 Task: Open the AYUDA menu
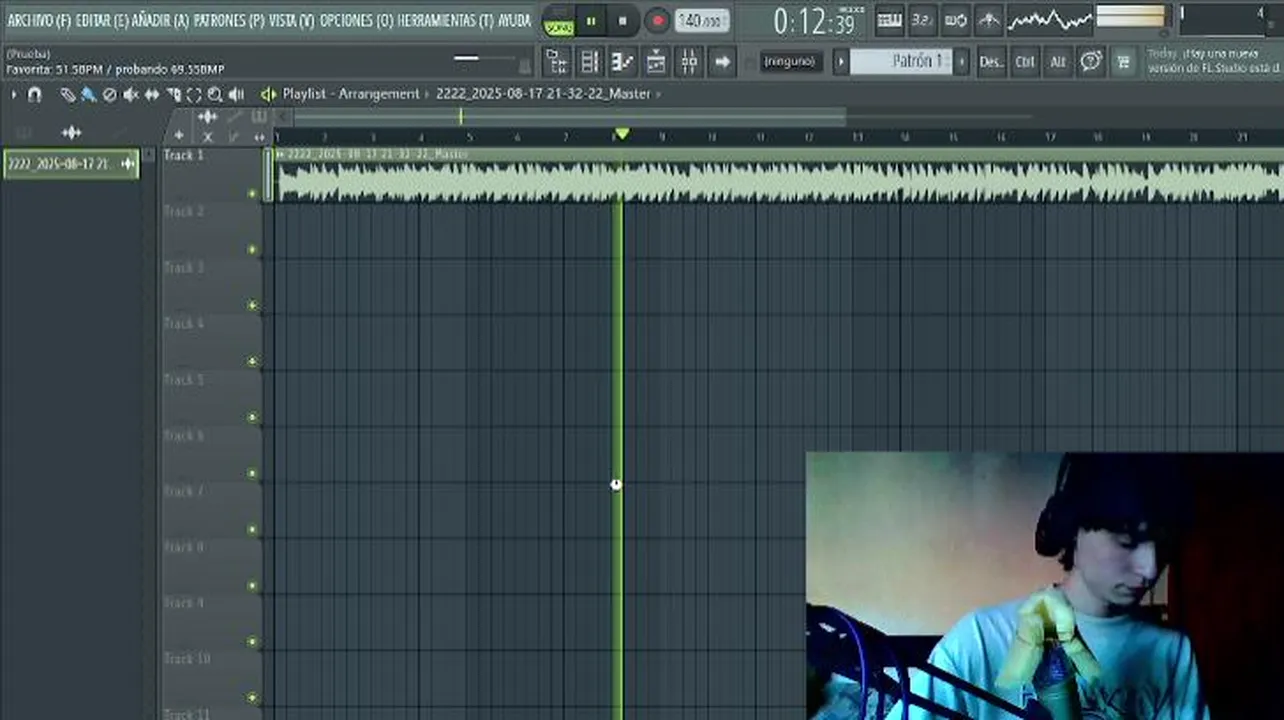click(515, 20)
